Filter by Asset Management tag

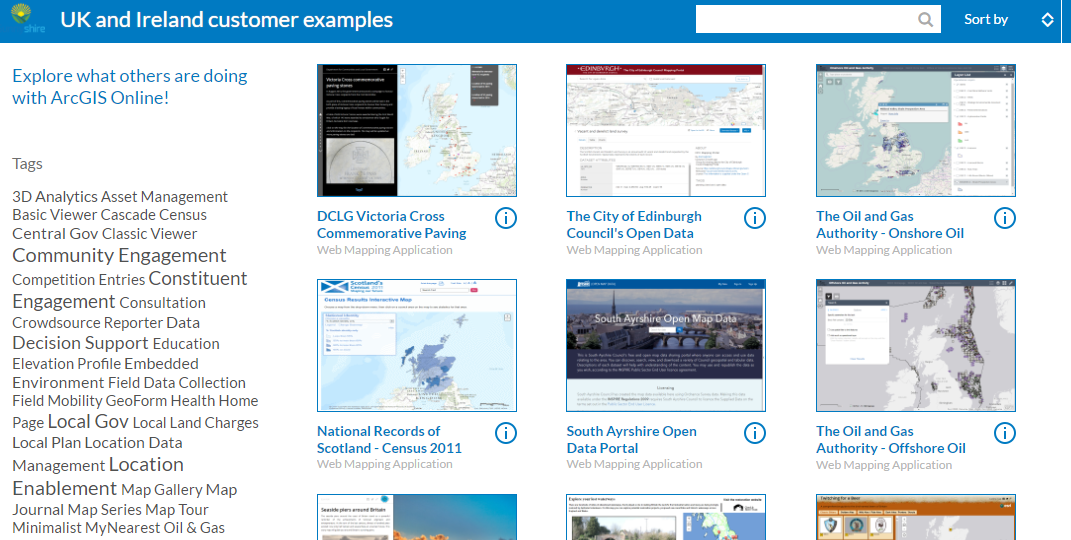coord(164,197)
